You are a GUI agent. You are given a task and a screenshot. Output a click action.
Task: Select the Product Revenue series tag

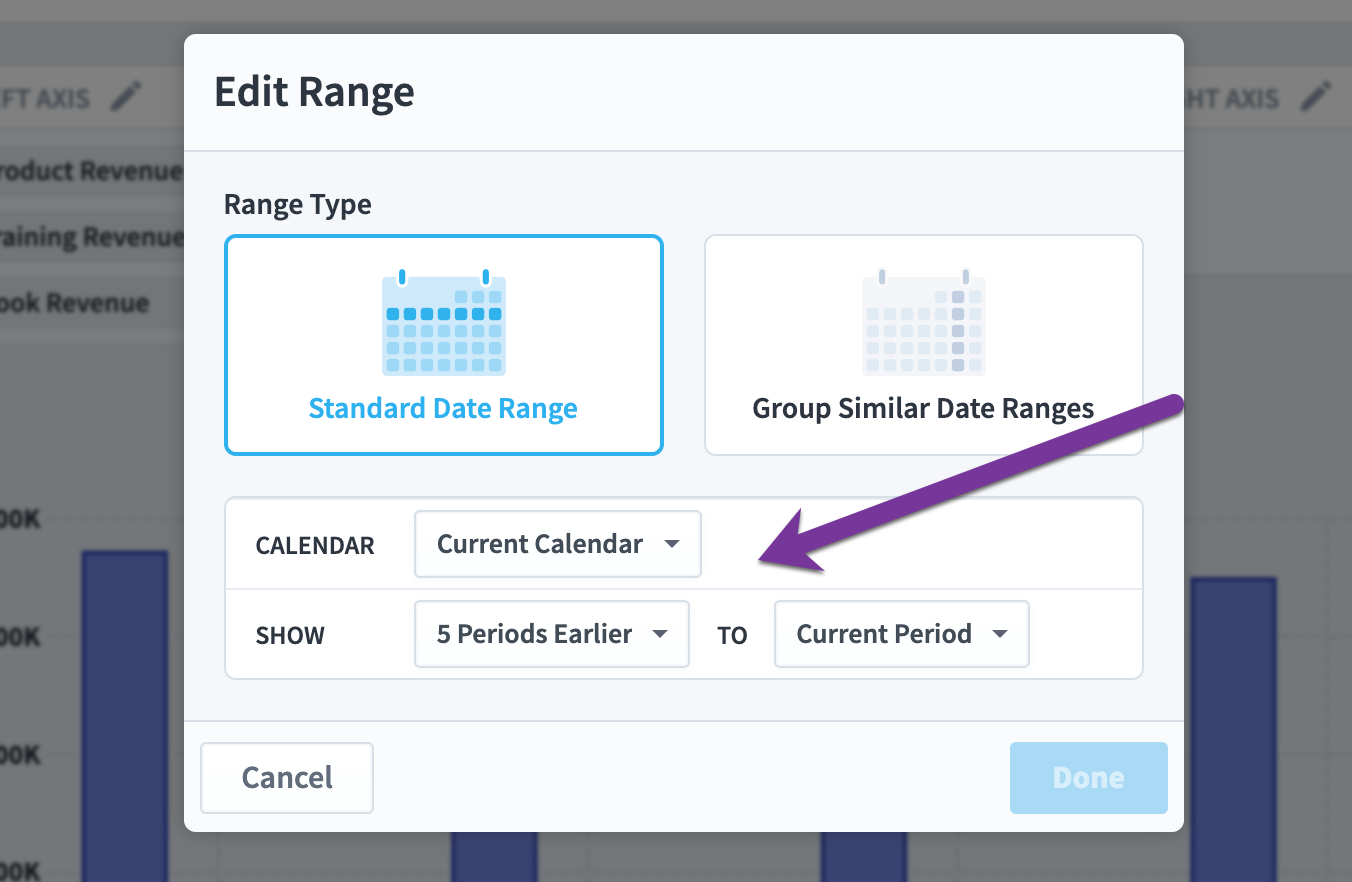tap(91, 171)
